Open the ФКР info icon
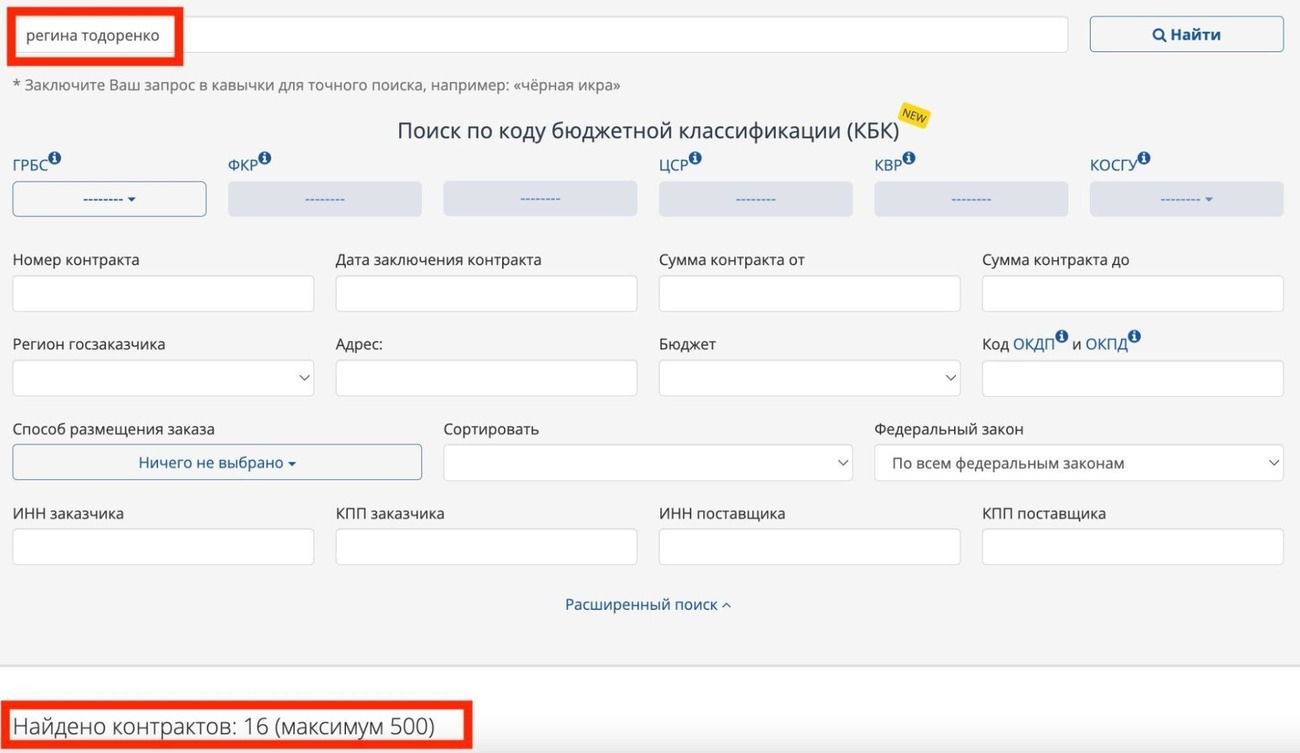This screenshot has width=1300, height=753. coord(265,158)
